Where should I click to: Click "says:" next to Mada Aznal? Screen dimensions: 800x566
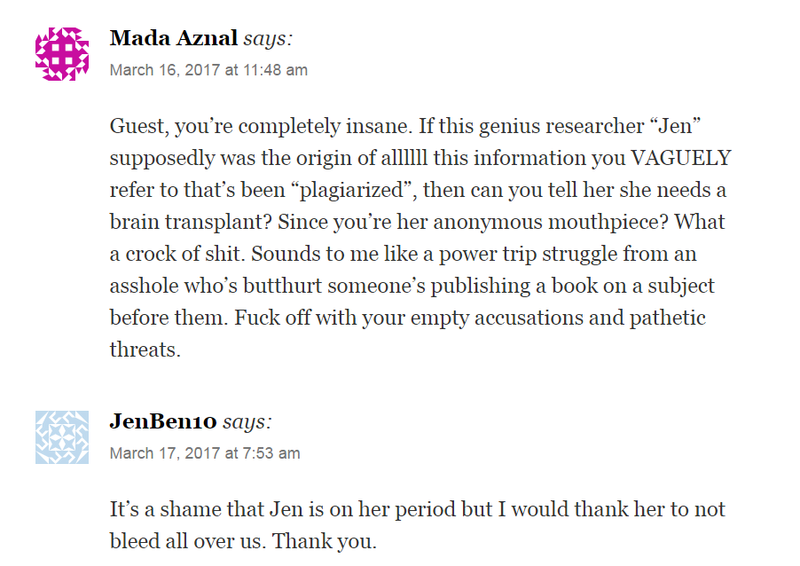(x=268, y=39)
